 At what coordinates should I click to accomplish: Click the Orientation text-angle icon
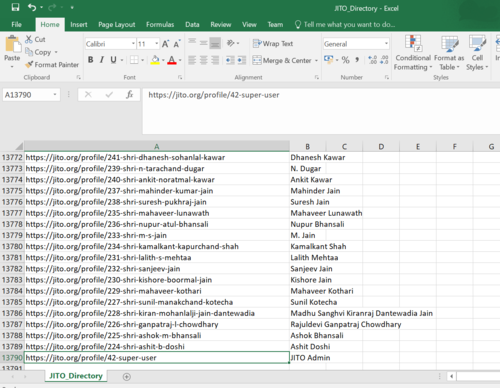pyautogui.click(x=231, y=43)
